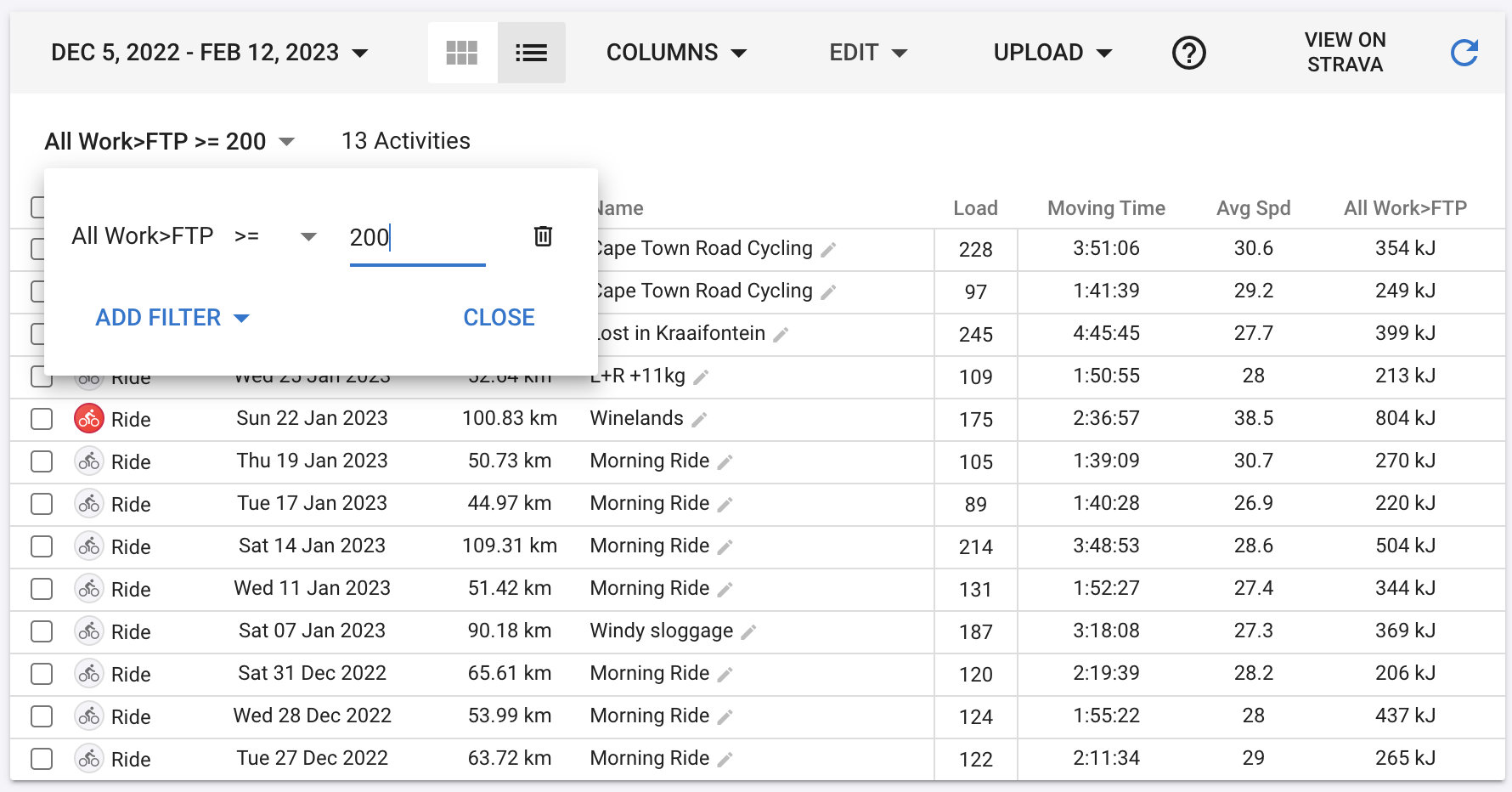
Task: Edit name of Winelands activity
Action: coord(699,420)
